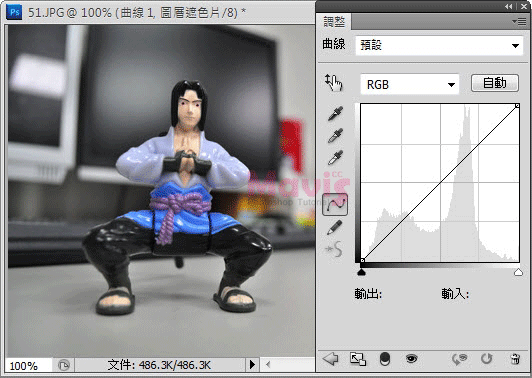The image size is (532, 378).
Task: Reset adjustment to defaults icon
Action: (x=487, y=359)
